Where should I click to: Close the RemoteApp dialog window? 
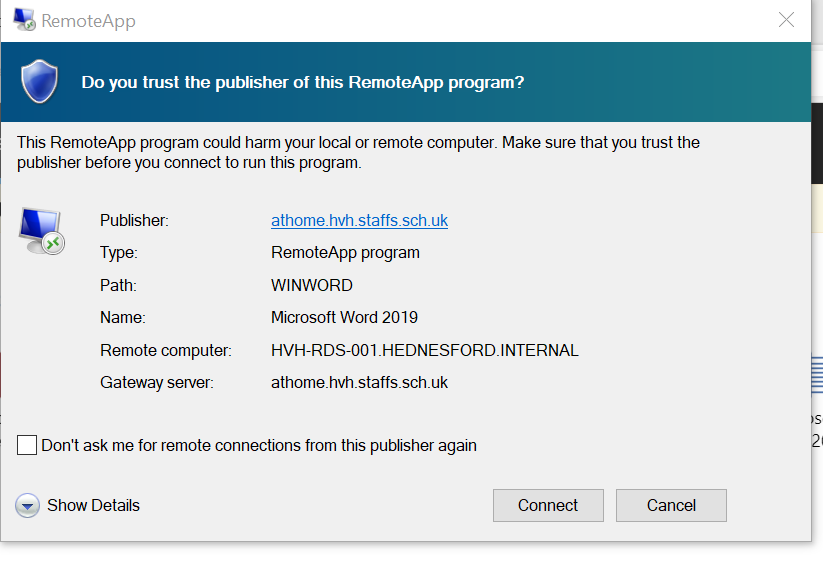point(786,20)
